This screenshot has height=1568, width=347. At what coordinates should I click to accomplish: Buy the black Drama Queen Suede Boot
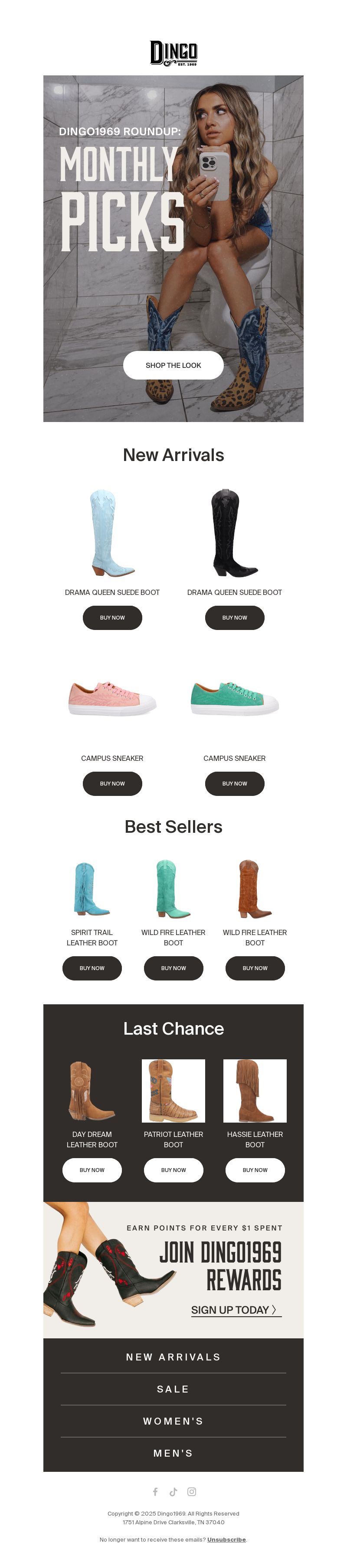(x=235, y=618)
